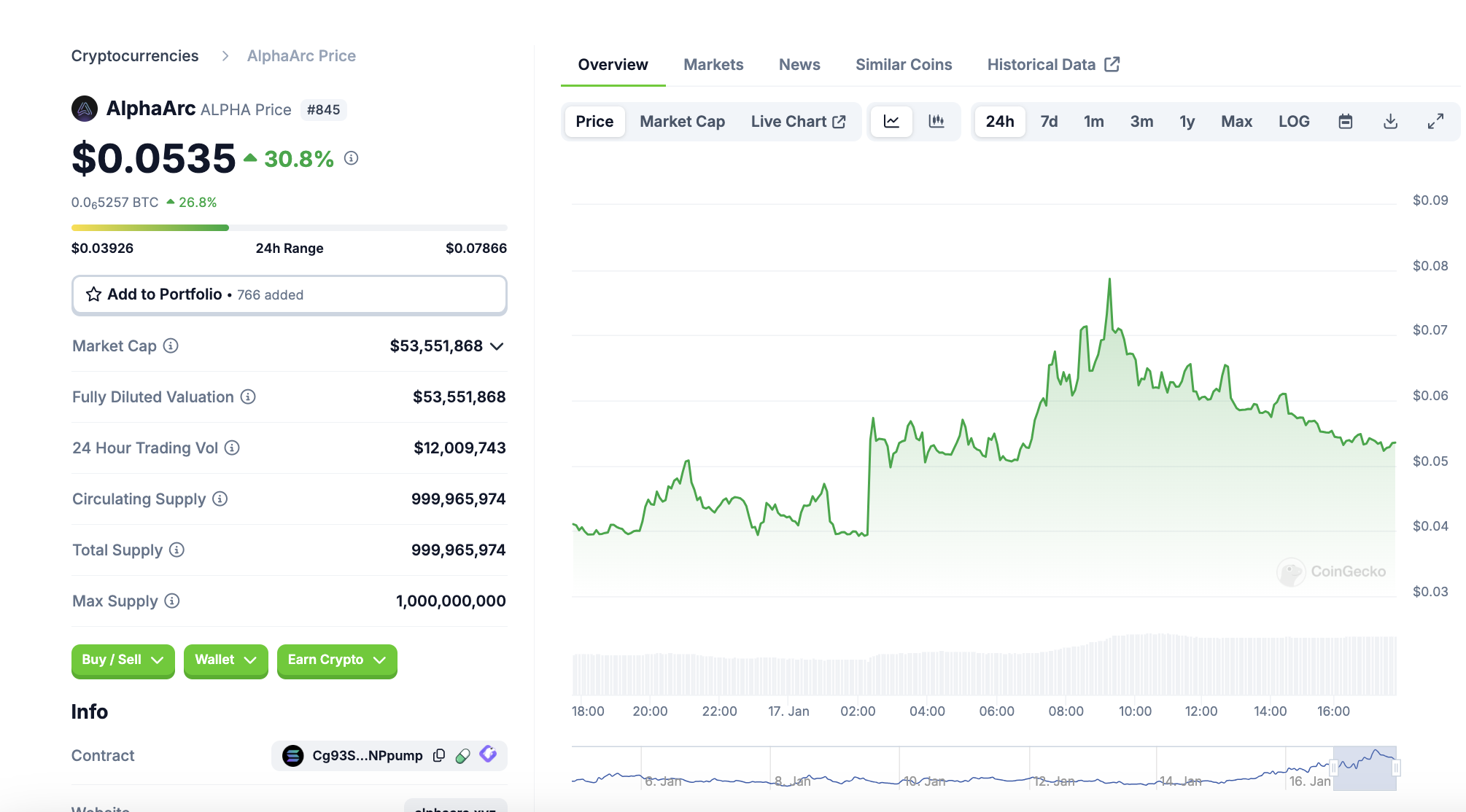Click info icon next to Market Cap
The width and height of the screenshot is (1466, 812).
click(171, 346)
